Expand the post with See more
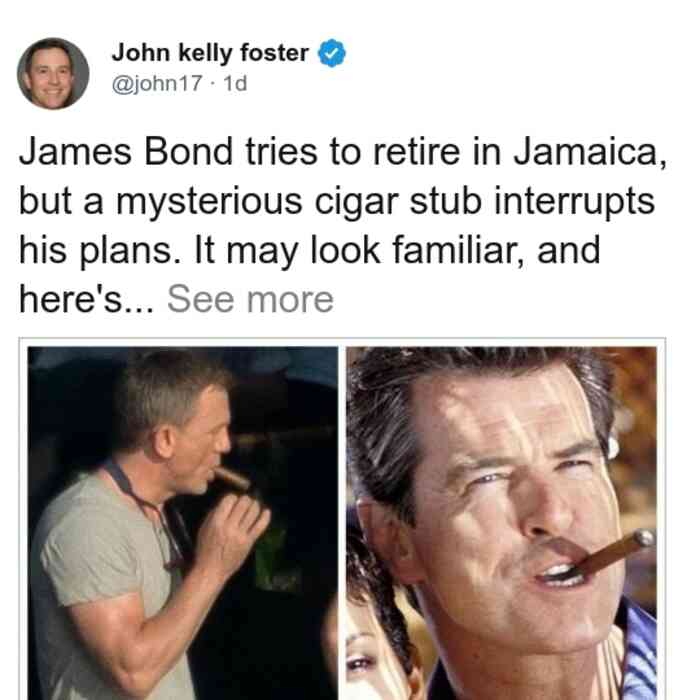 pos(250,300)
